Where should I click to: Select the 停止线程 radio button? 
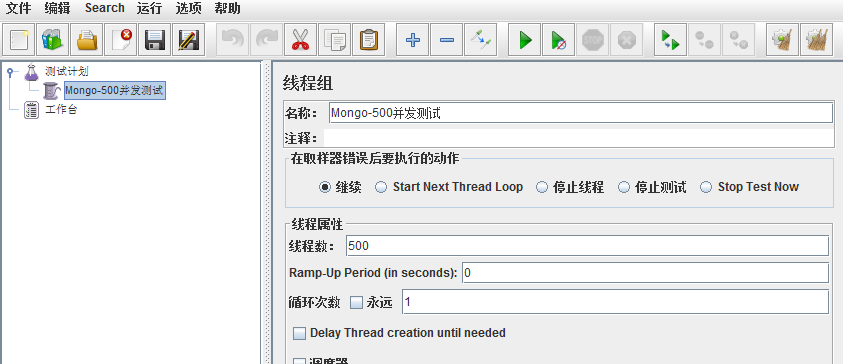542,187
